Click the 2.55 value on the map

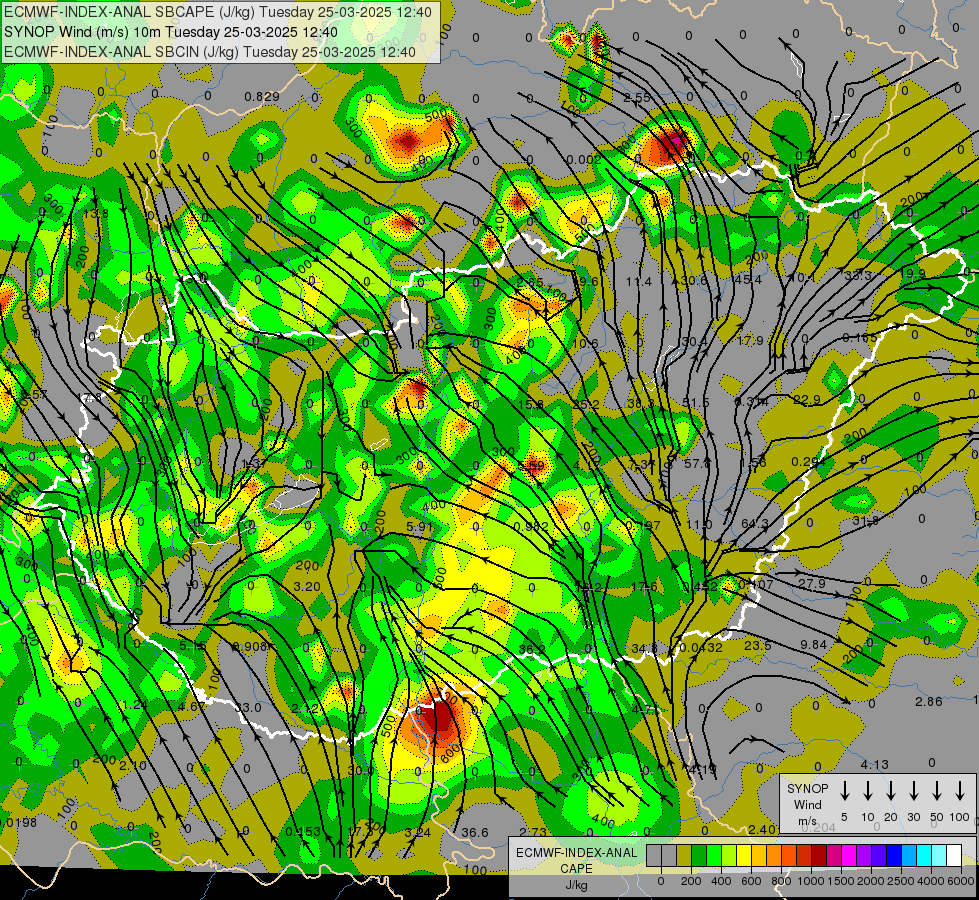coord(637,97)
